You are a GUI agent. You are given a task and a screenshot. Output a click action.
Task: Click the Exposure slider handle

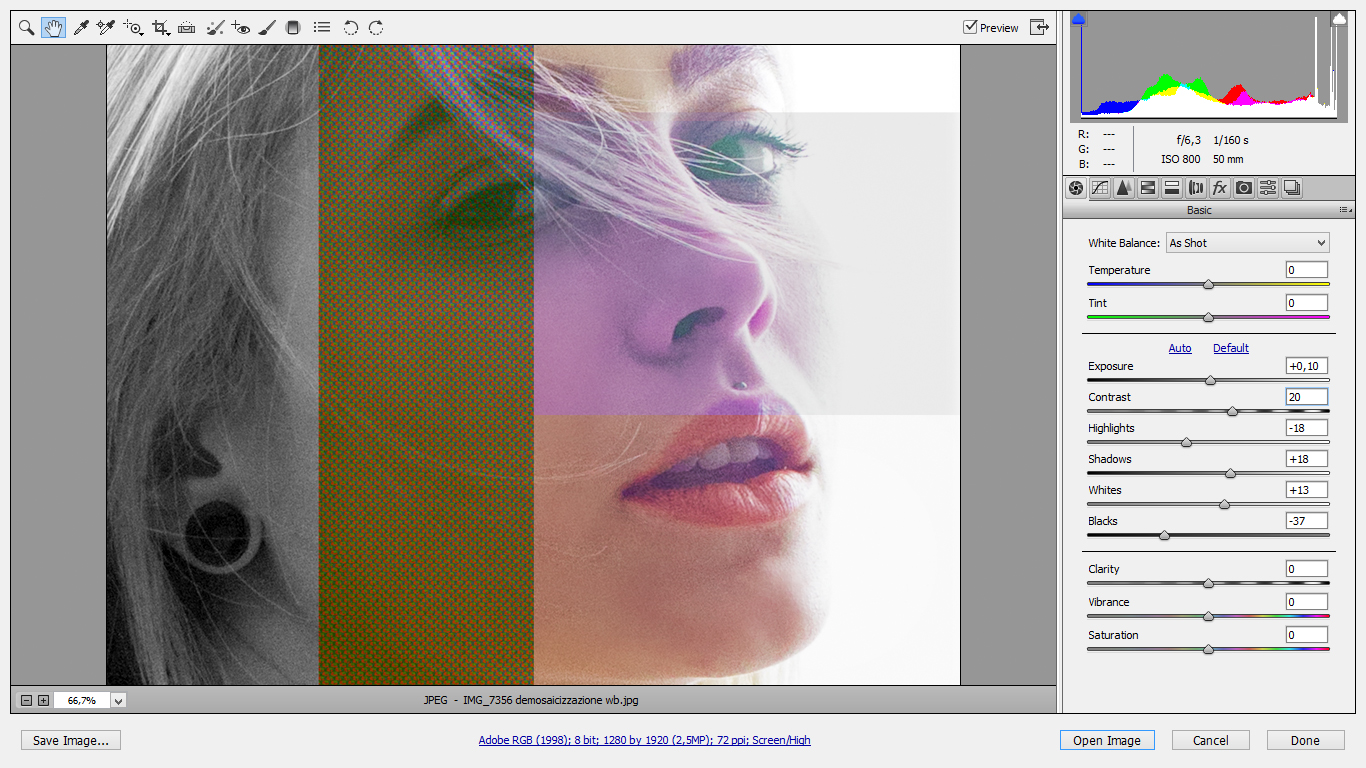tap(1210, 380)
